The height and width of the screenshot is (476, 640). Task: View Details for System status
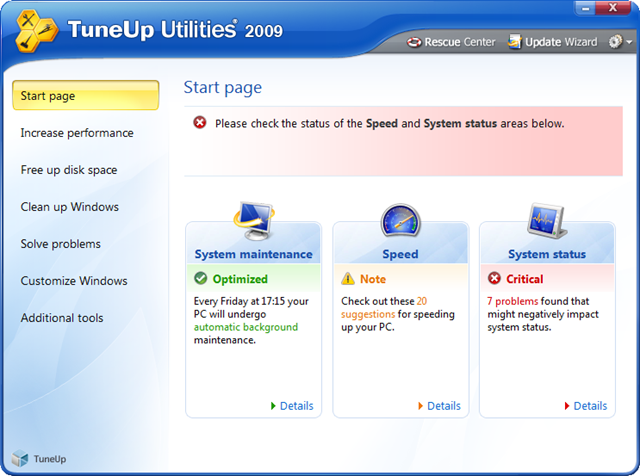point(586,406)
